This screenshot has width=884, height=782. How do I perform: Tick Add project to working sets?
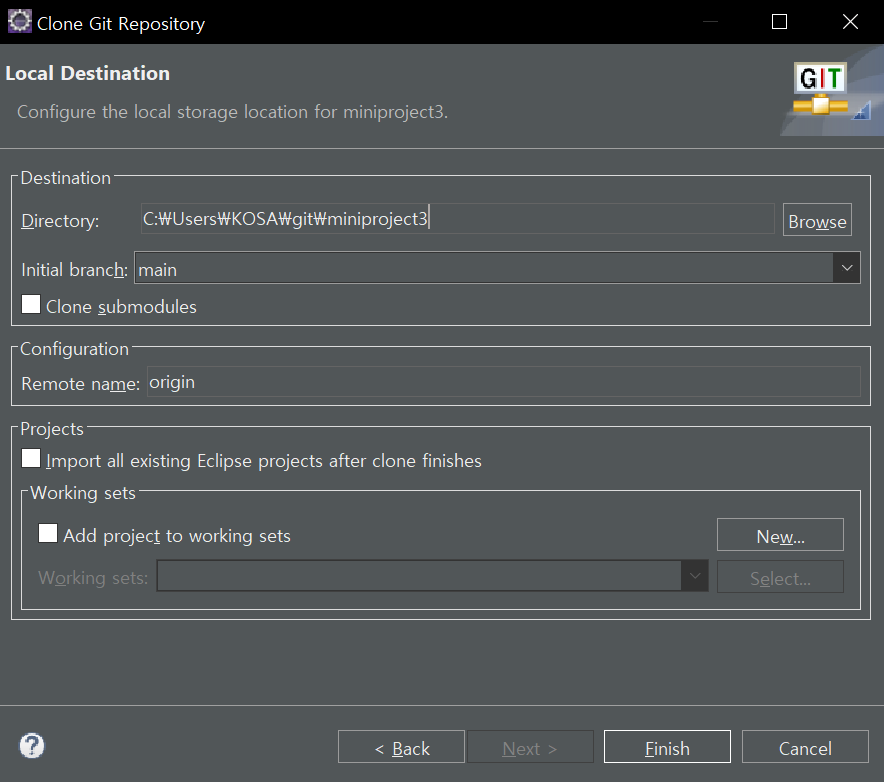(48, 533)
